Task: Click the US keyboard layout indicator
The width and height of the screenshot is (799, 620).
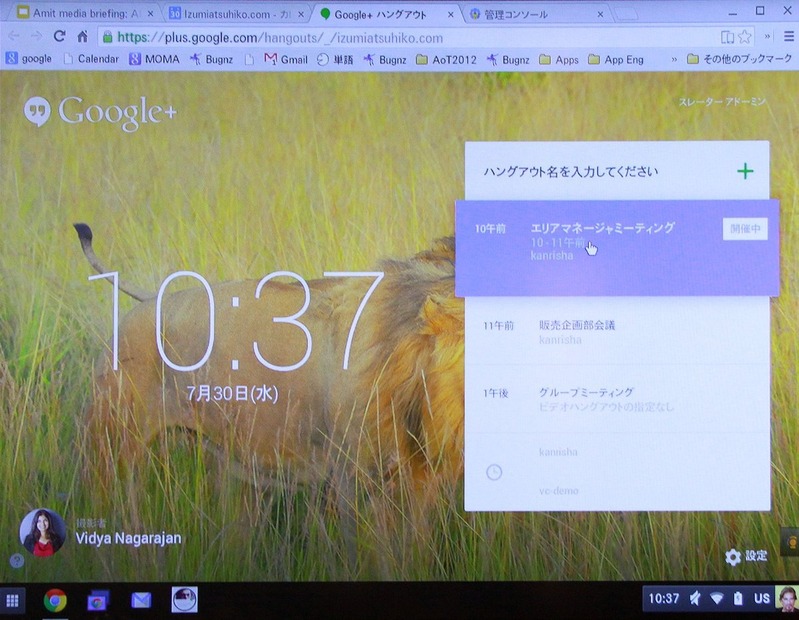Action: point(762,599)
